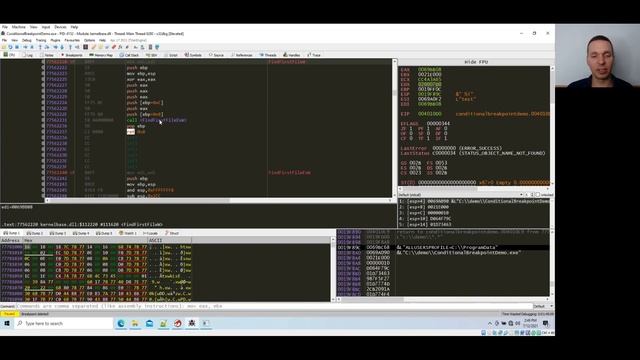Viewport: 640px width, 360px height.
Task: Switch to the Log tab
Action: point(28,55)
